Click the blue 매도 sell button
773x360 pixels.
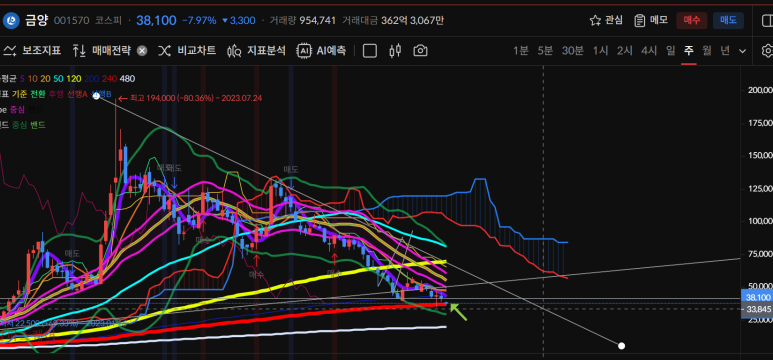click(x=728, y=20)
